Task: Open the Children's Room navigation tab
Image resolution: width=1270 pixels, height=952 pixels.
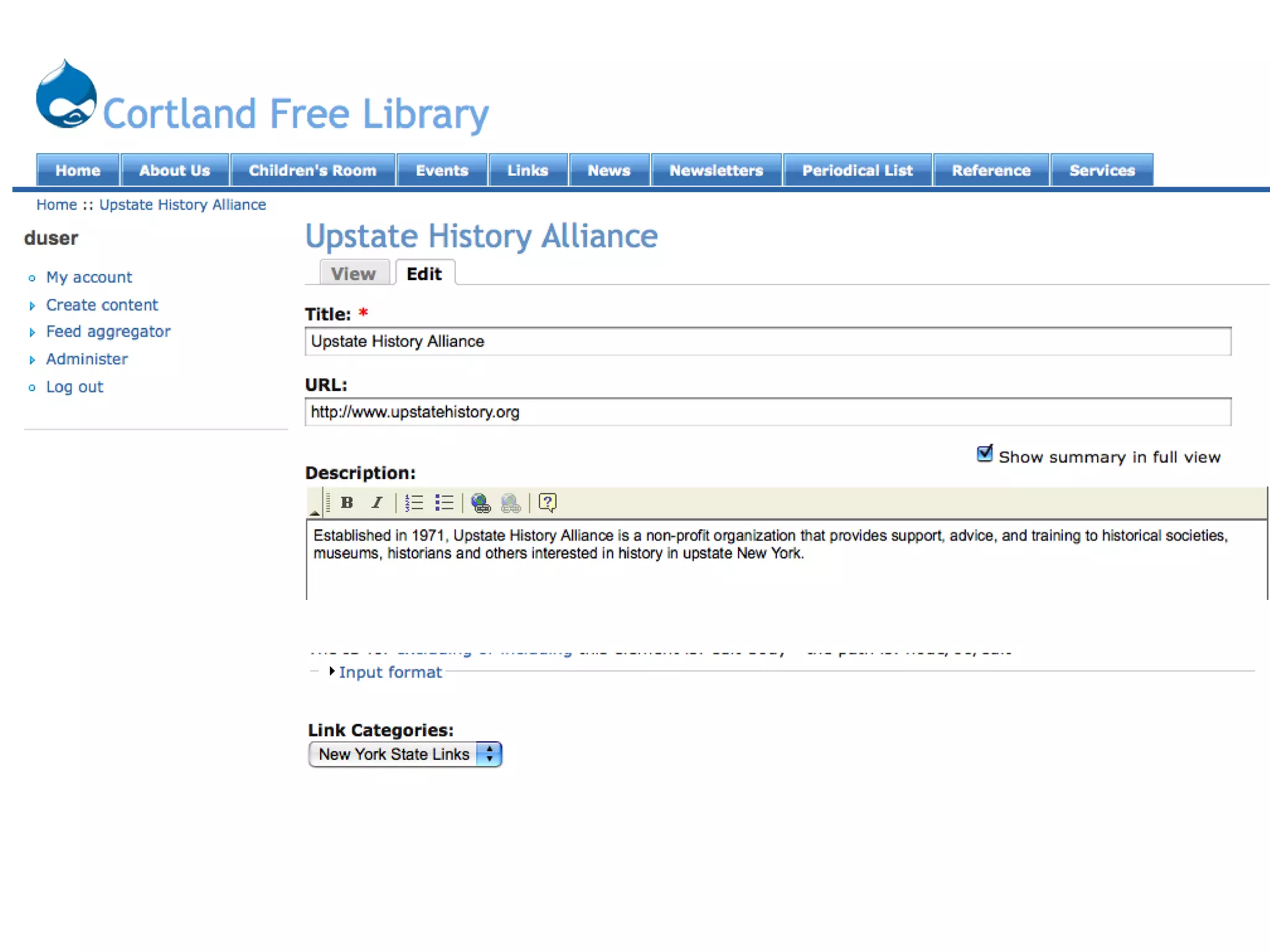Action: (x=313, y=170)
